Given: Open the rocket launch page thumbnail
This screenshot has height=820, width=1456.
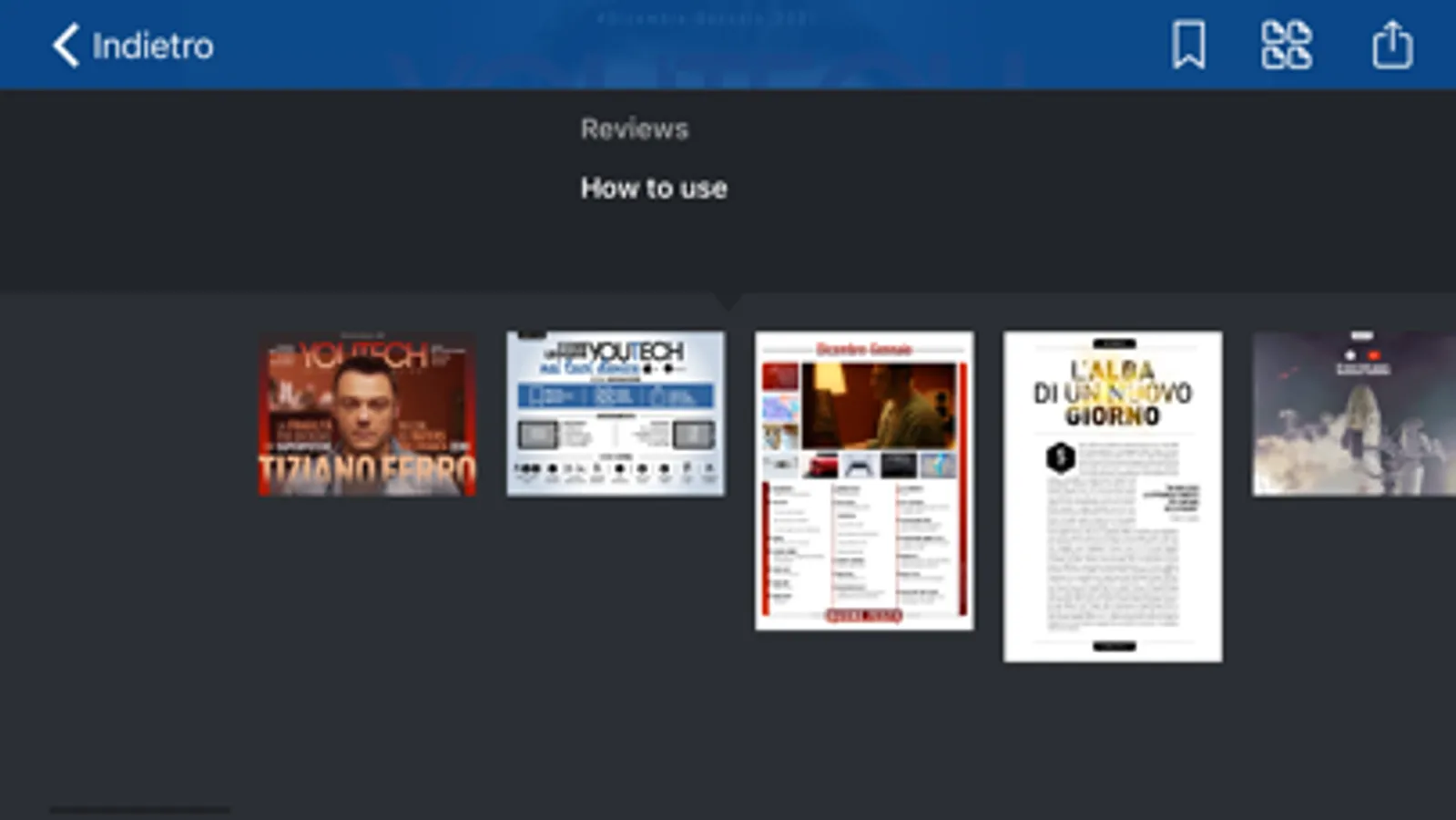Looking at the screenshot, I should coord(1354,414).
